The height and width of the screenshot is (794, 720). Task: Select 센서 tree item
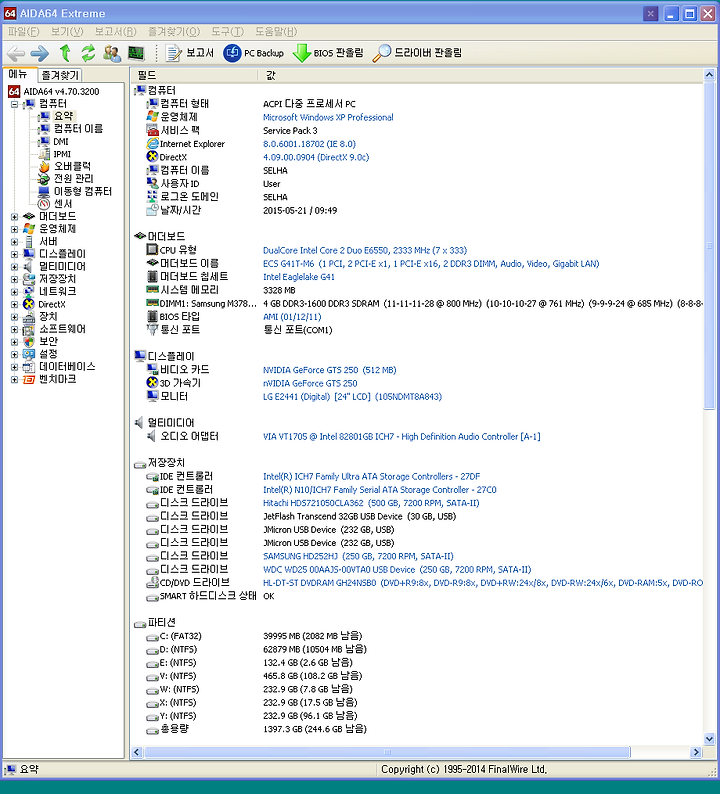[63, 204]
